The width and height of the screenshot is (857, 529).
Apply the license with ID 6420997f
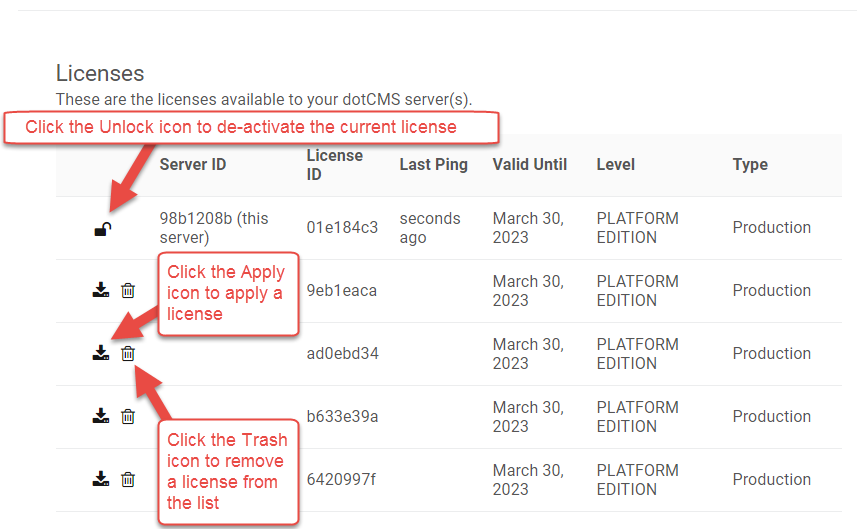coord(101,479)
